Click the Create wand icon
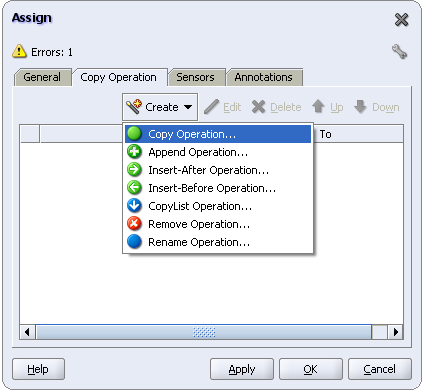 [134, 107]
